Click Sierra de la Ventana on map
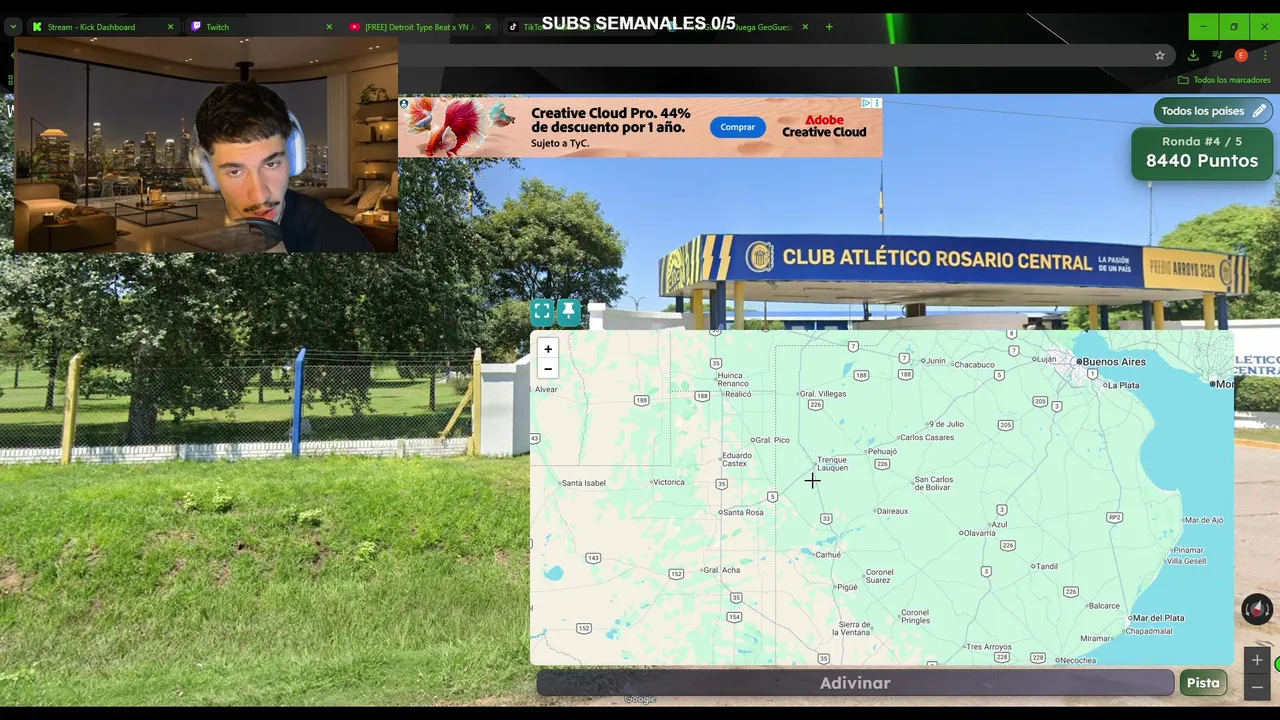This screenshot has height=720, width=1280. coord(853,628)
